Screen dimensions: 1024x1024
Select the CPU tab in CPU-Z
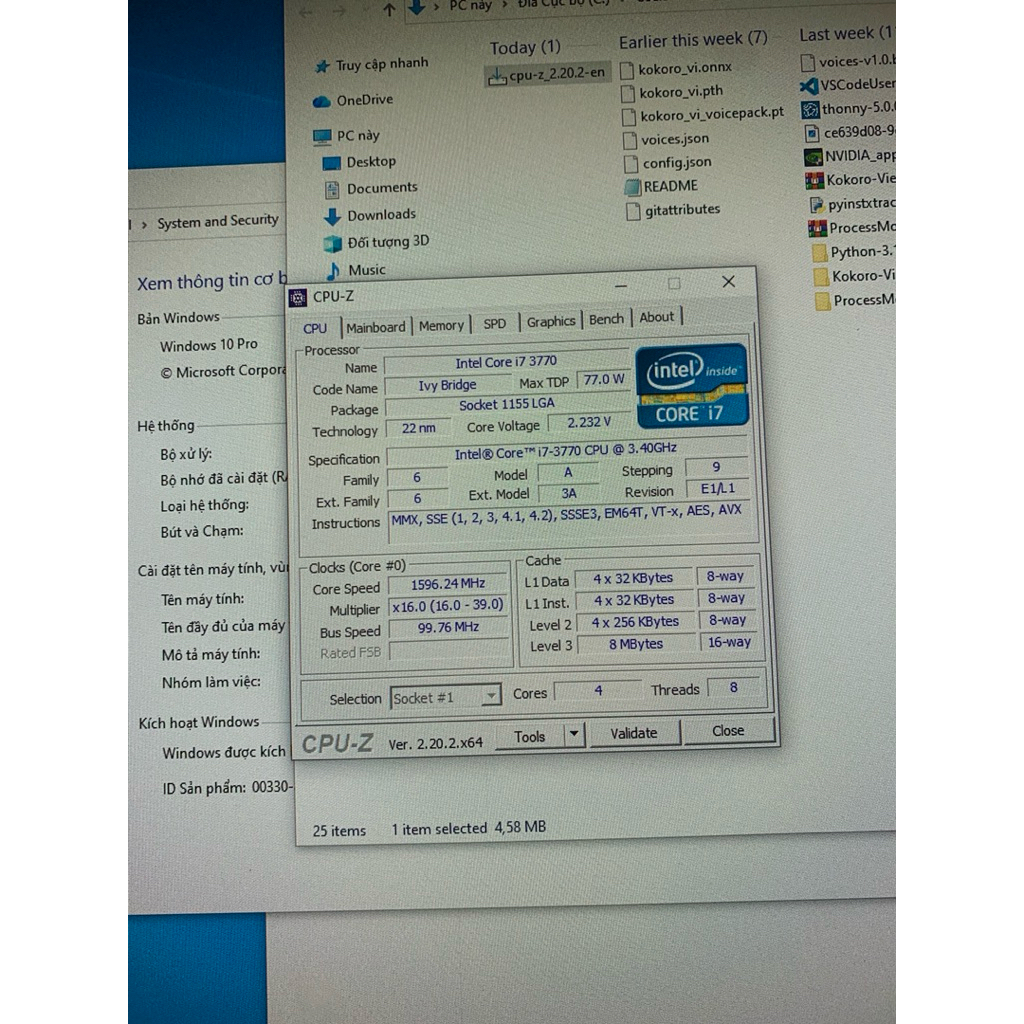pos(315,328)
